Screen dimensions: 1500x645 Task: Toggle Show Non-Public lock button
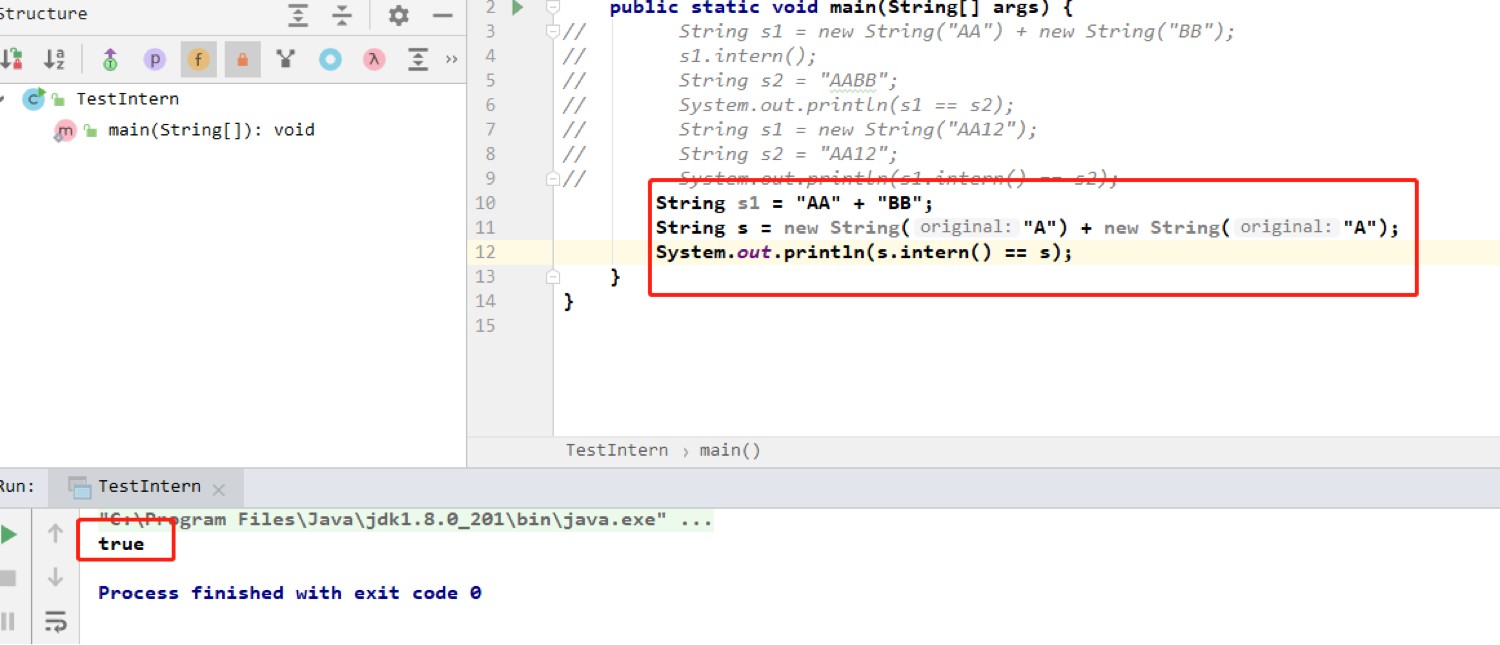[242, 59]
